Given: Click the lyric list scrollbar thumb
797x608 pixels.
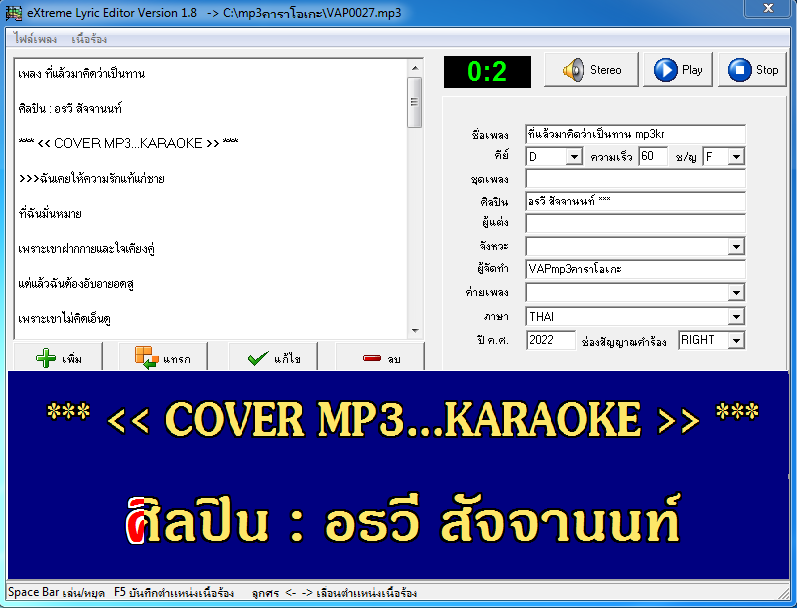Looking at the screenshot, I should pos(415,102).
